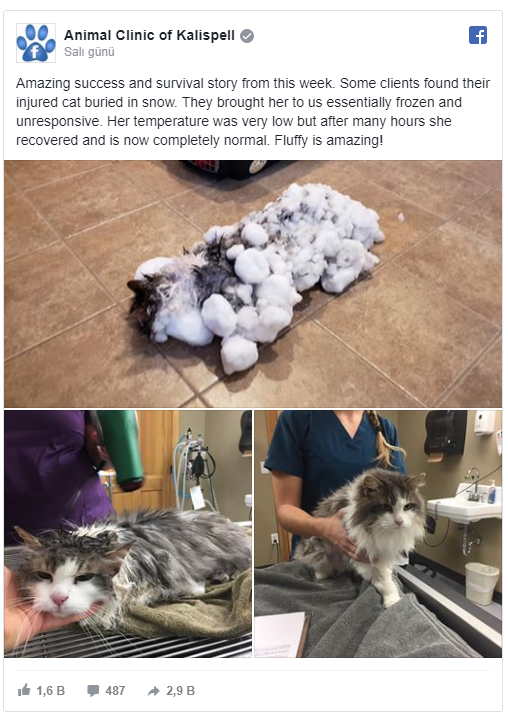Open the post timestamp "Salı günü"

(89, 52)
